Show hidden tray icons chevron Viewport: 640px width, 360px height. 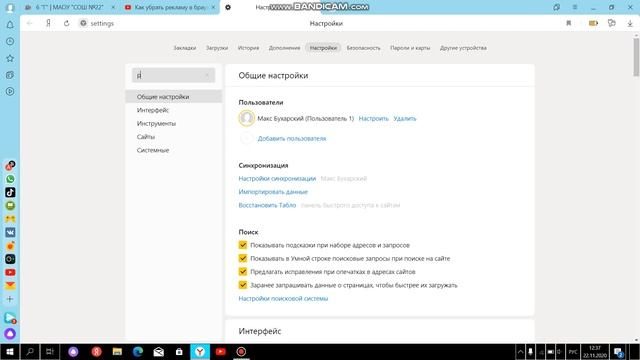[x=520, y=352]
